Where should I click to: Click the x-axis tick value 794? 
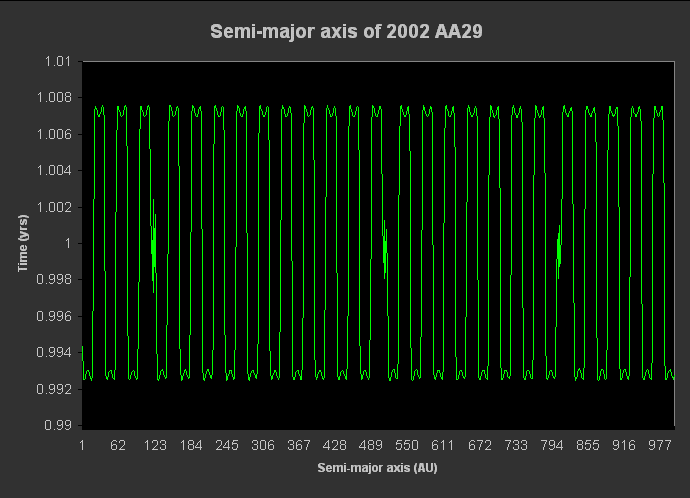click(x=552, y=446)
